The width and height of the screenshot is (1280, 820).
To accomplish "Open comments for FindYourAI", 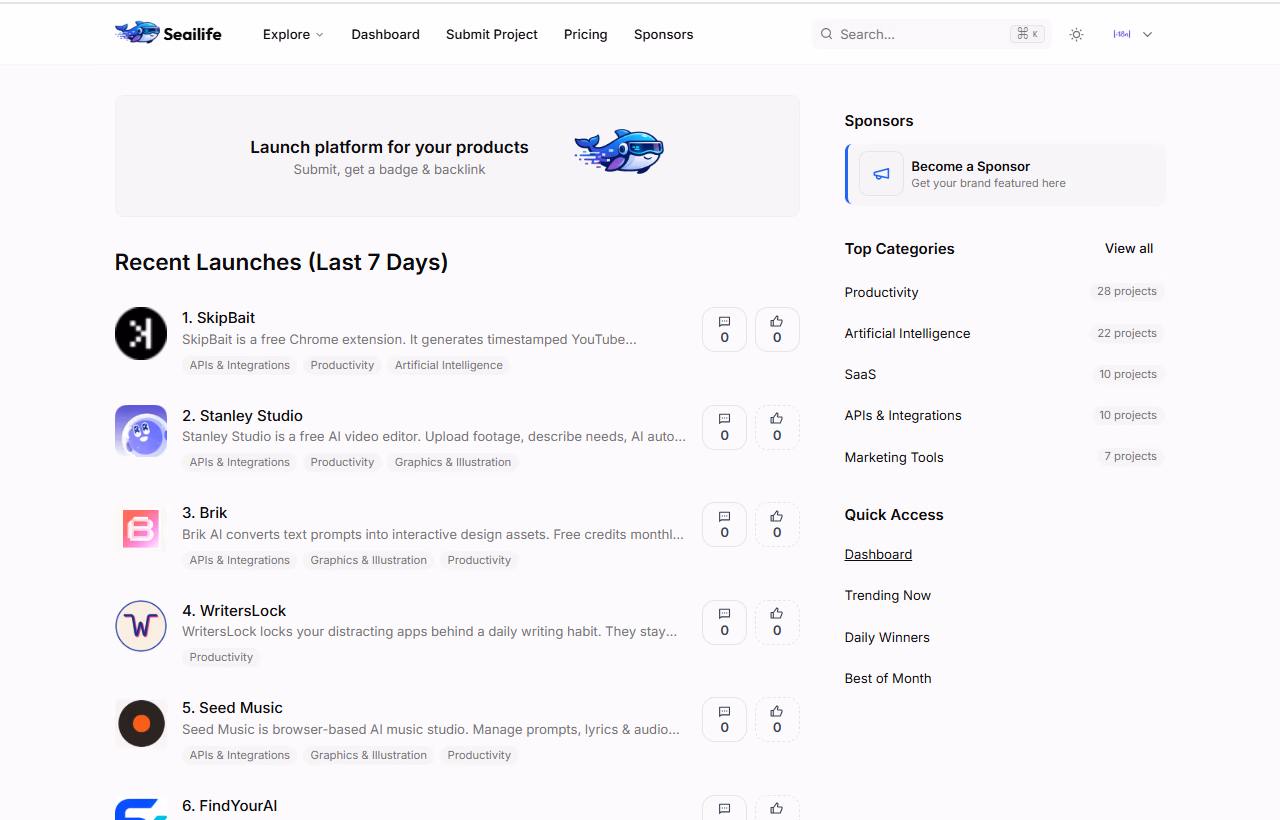I will (x=724, y=808).
